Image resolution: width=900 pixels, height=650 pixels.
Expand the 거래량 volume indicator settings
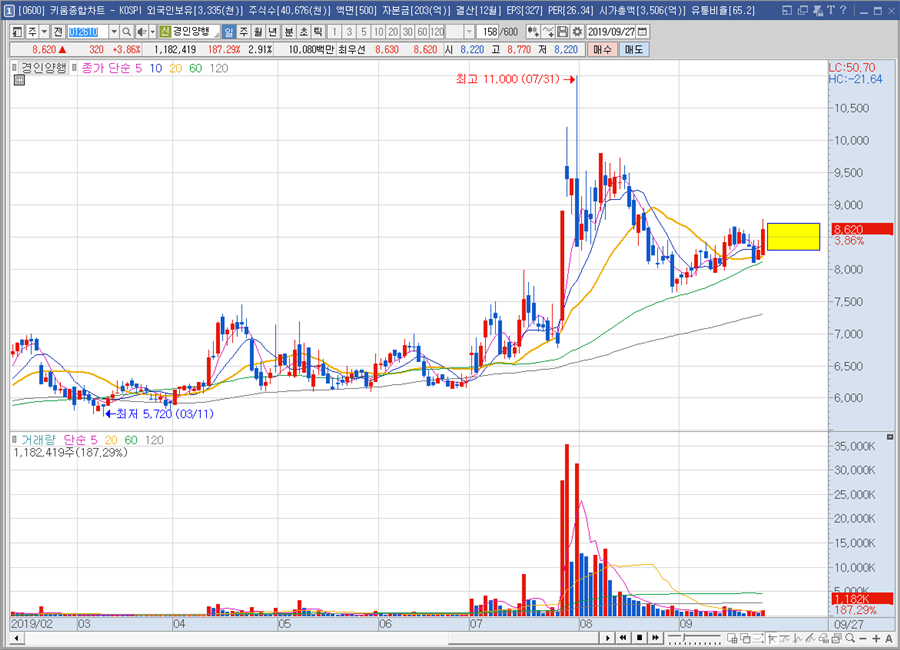click(x=15, y=440)
